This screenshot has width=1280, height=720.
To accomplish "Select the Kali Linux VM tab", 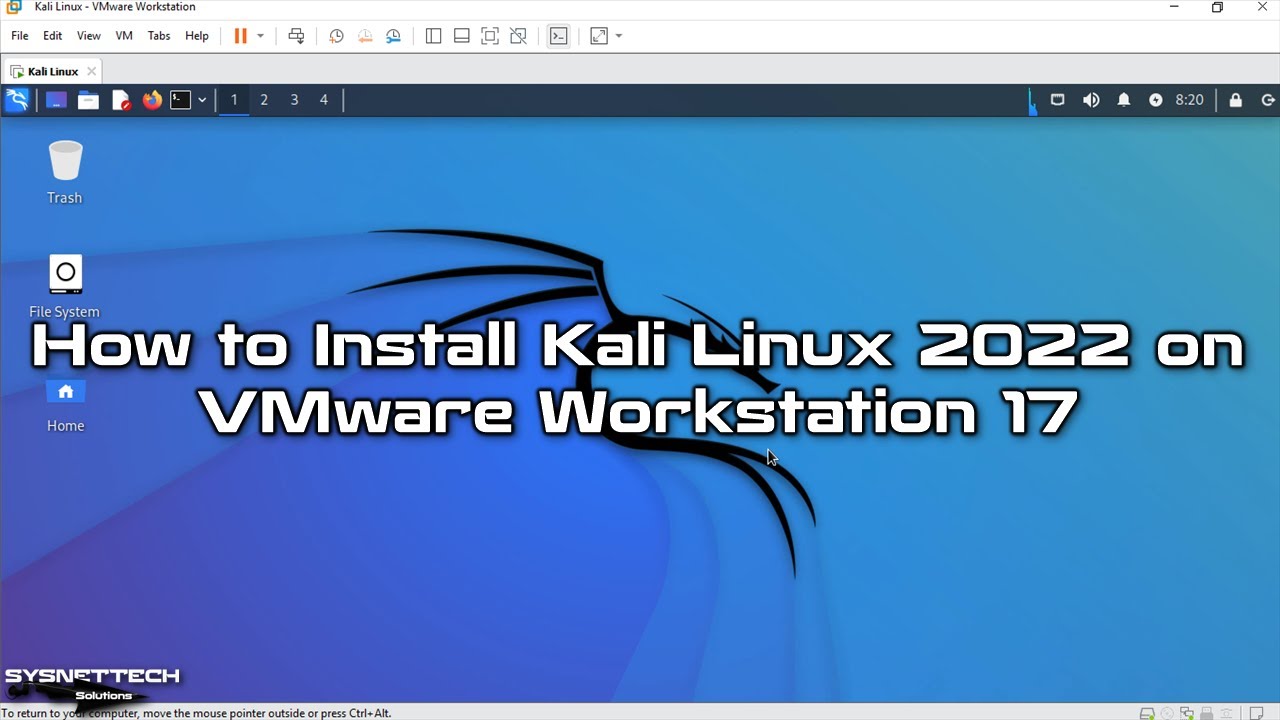I will pos(52,72).
